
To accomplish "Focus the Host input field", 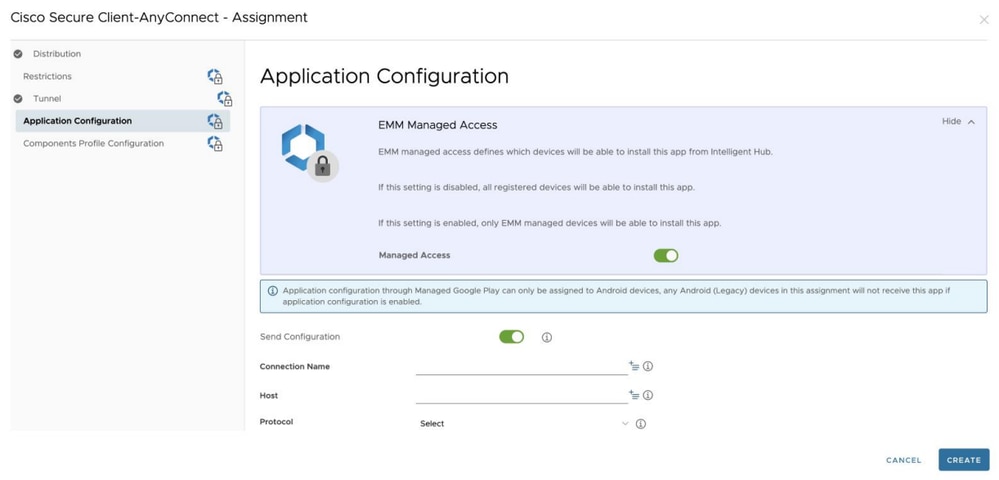I will 521,396.
